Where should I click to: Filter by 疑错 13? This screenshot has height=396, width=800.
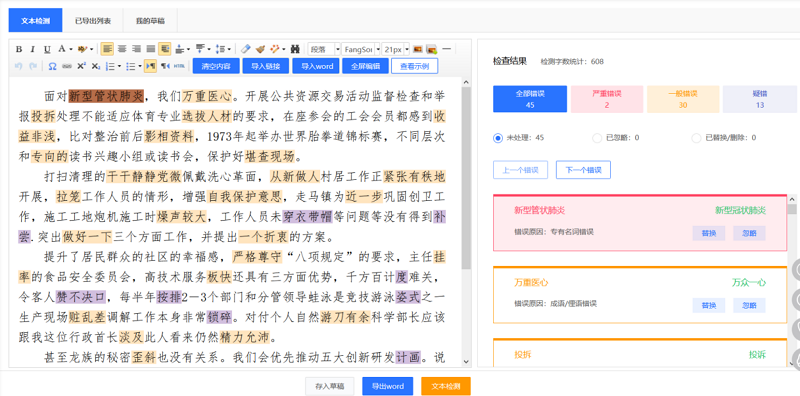pyautogui.click(x=760, y=99)
